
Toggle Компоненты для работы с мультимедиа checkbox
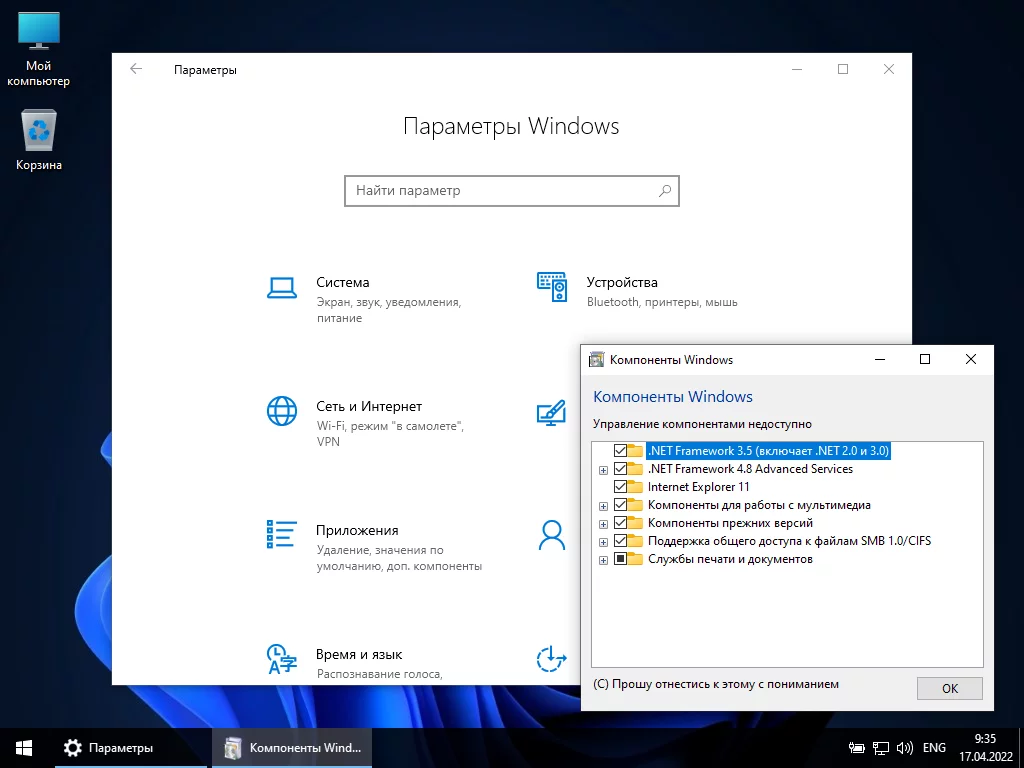620,505
